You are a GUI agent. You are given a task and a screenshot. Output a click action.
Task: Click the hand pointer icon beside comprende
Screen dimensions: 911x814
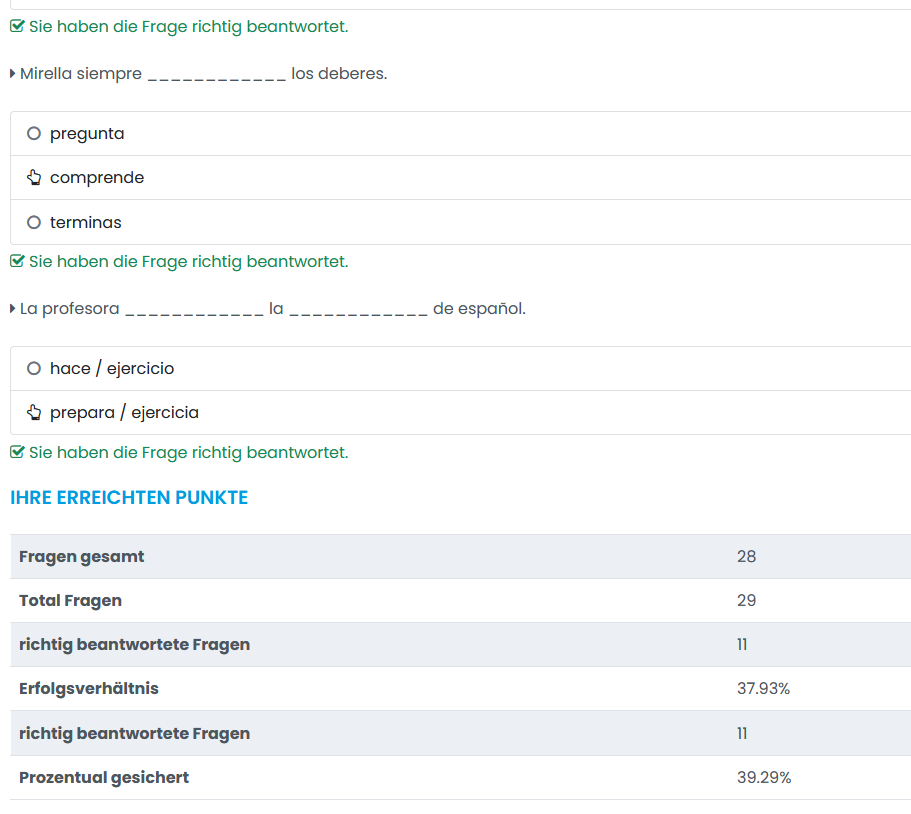pyautogui.click(x=34, y=178)
